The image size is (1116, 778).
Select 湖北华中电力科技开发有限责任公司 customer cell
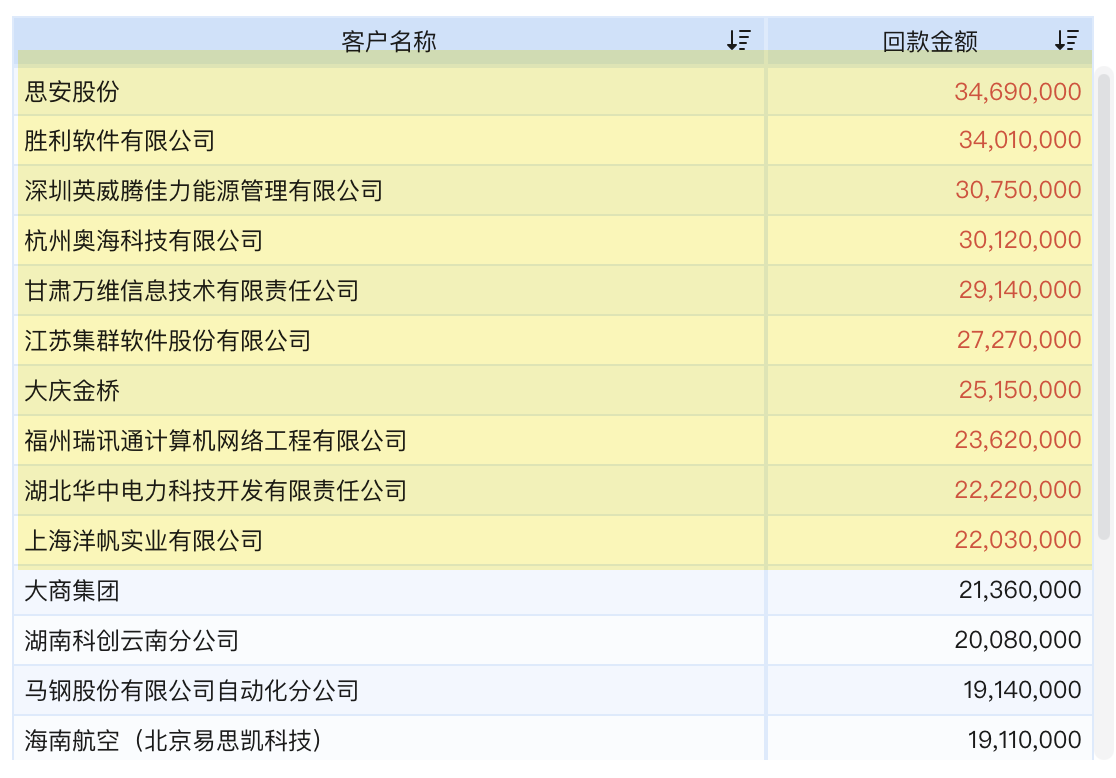tap(389, 490)
